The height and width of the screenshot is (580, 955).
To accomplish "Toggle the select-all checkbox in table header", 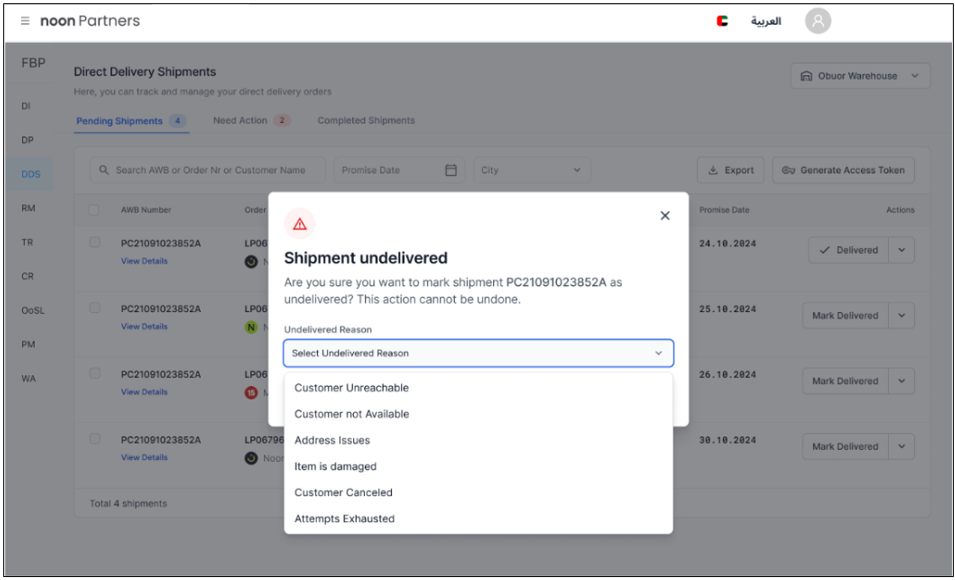I will pyautogui.click(x=95, y=210).
